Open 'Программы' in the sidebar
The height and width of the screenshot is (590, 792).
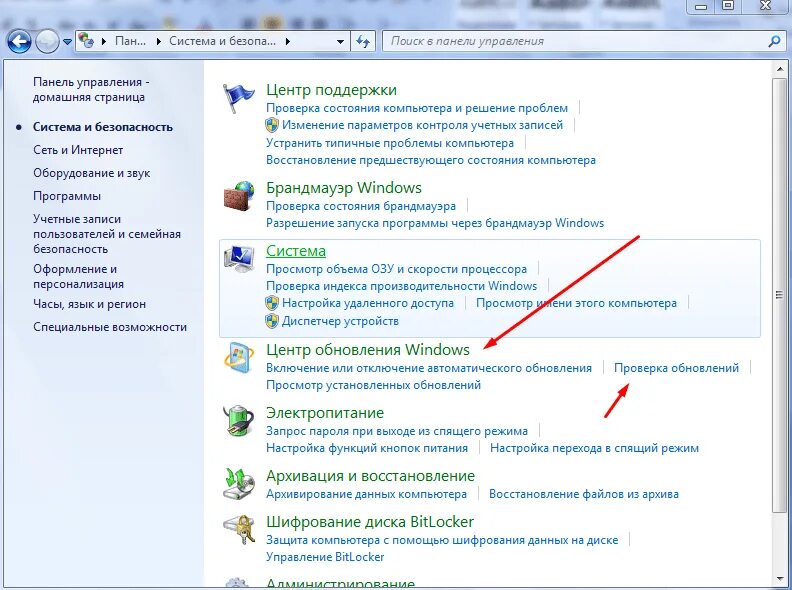pos(67,196)
